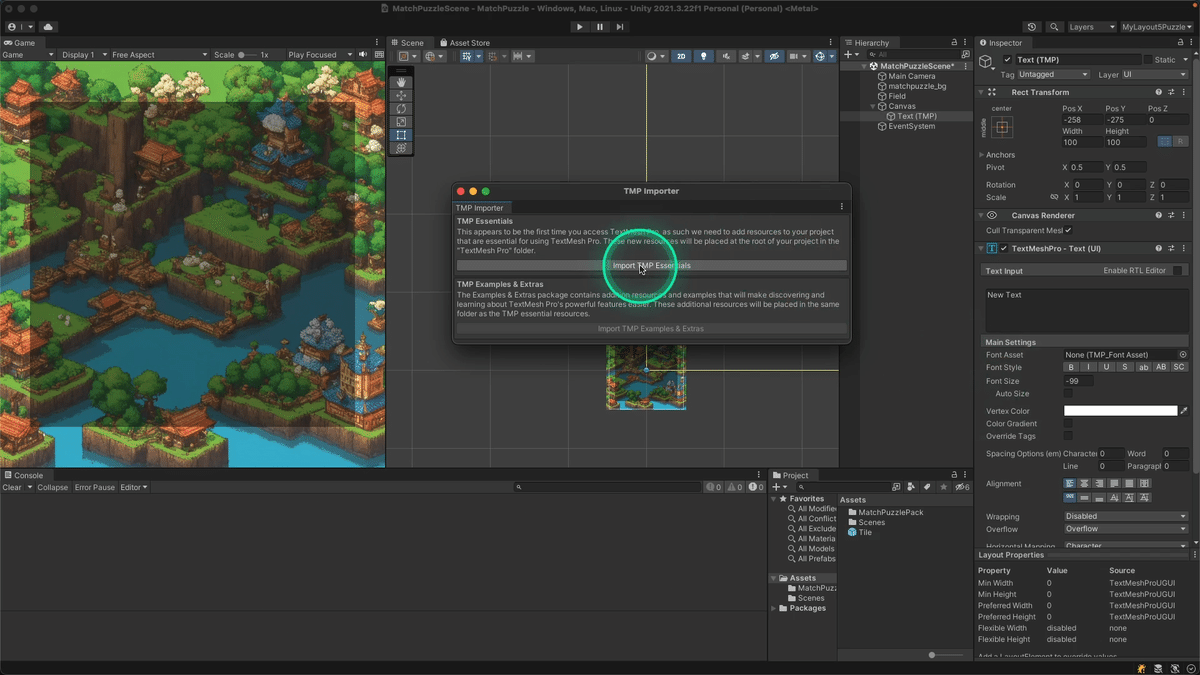Screen dimensions: 1200x675
Task: Open the Tag Untagged dropdown
Action: 1054,75
